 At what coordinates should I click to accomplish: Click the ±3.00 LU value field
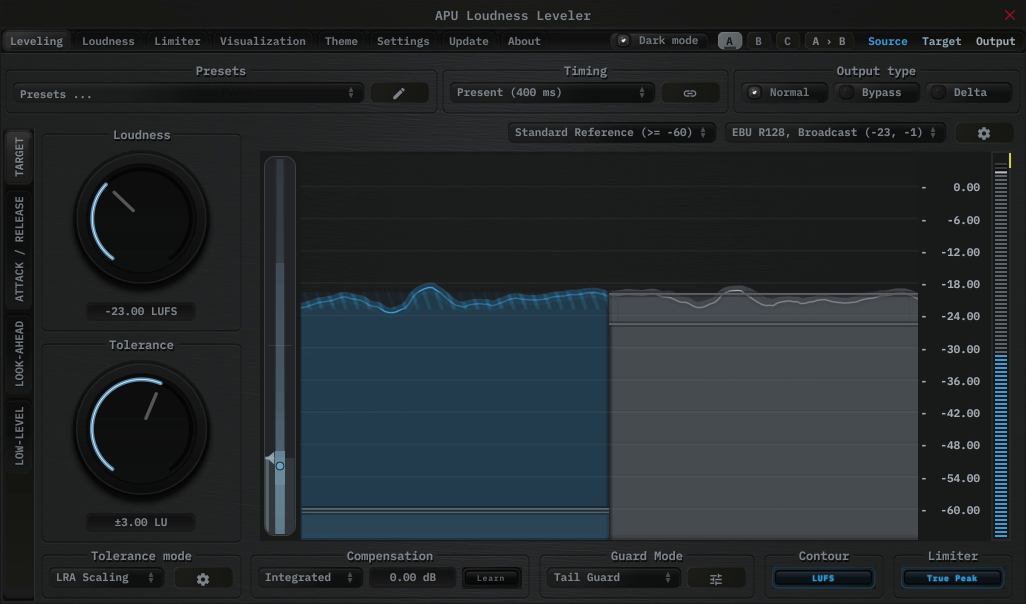(141, 522)
